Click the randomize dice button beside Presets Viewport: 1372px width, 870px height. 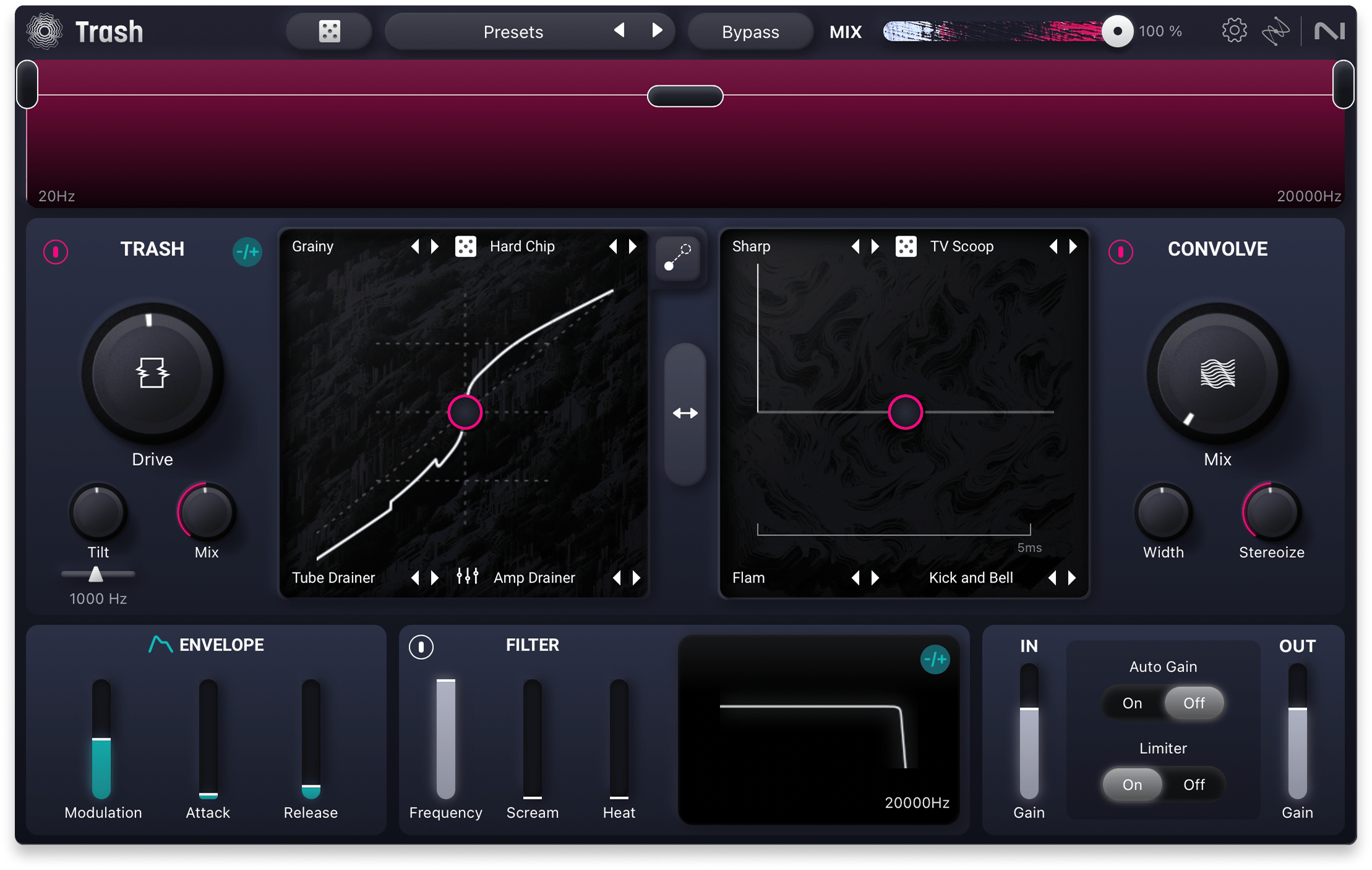tap(329, 32)
